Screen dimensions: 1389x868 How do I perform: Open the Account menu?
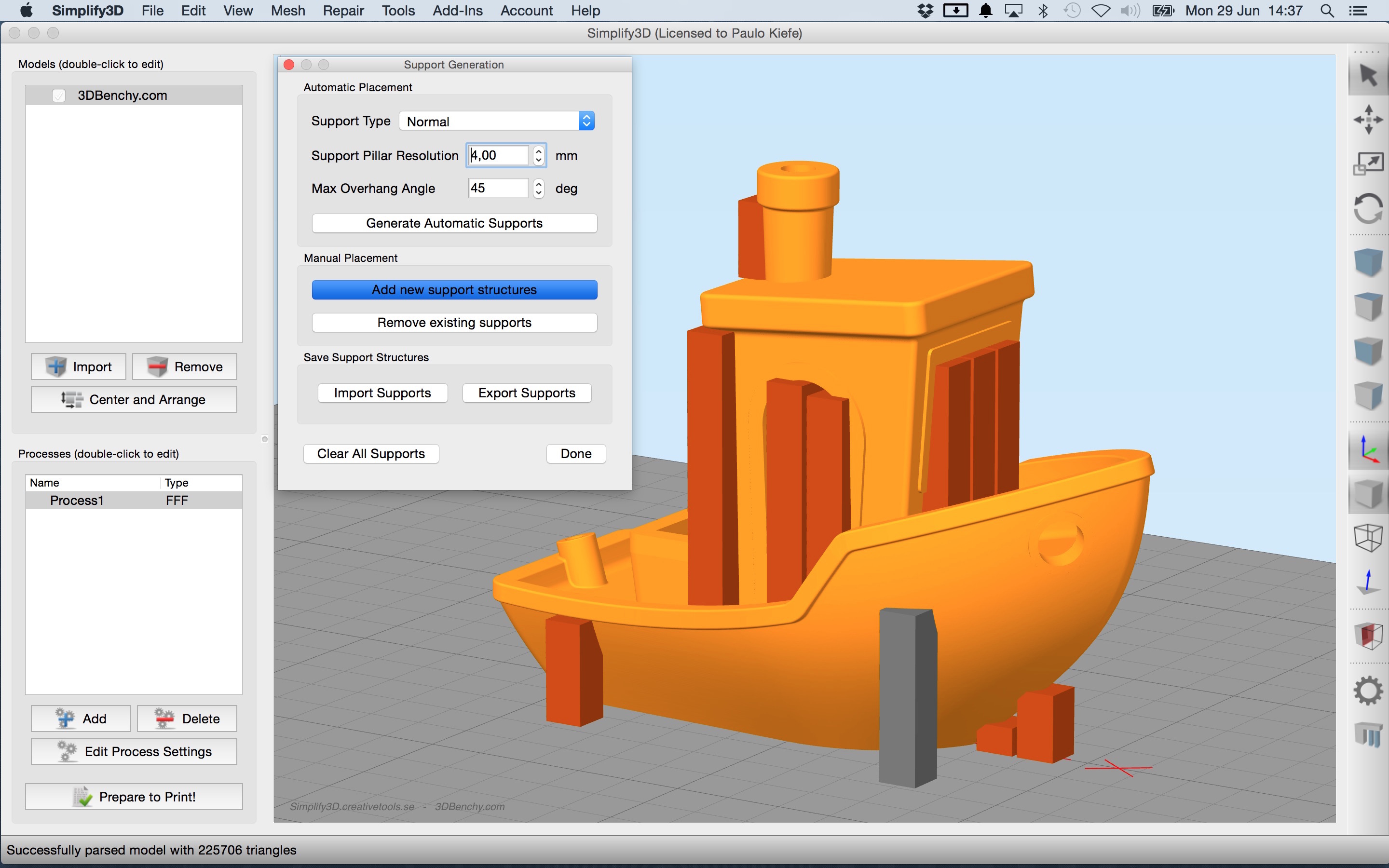(x=526, y=10)
